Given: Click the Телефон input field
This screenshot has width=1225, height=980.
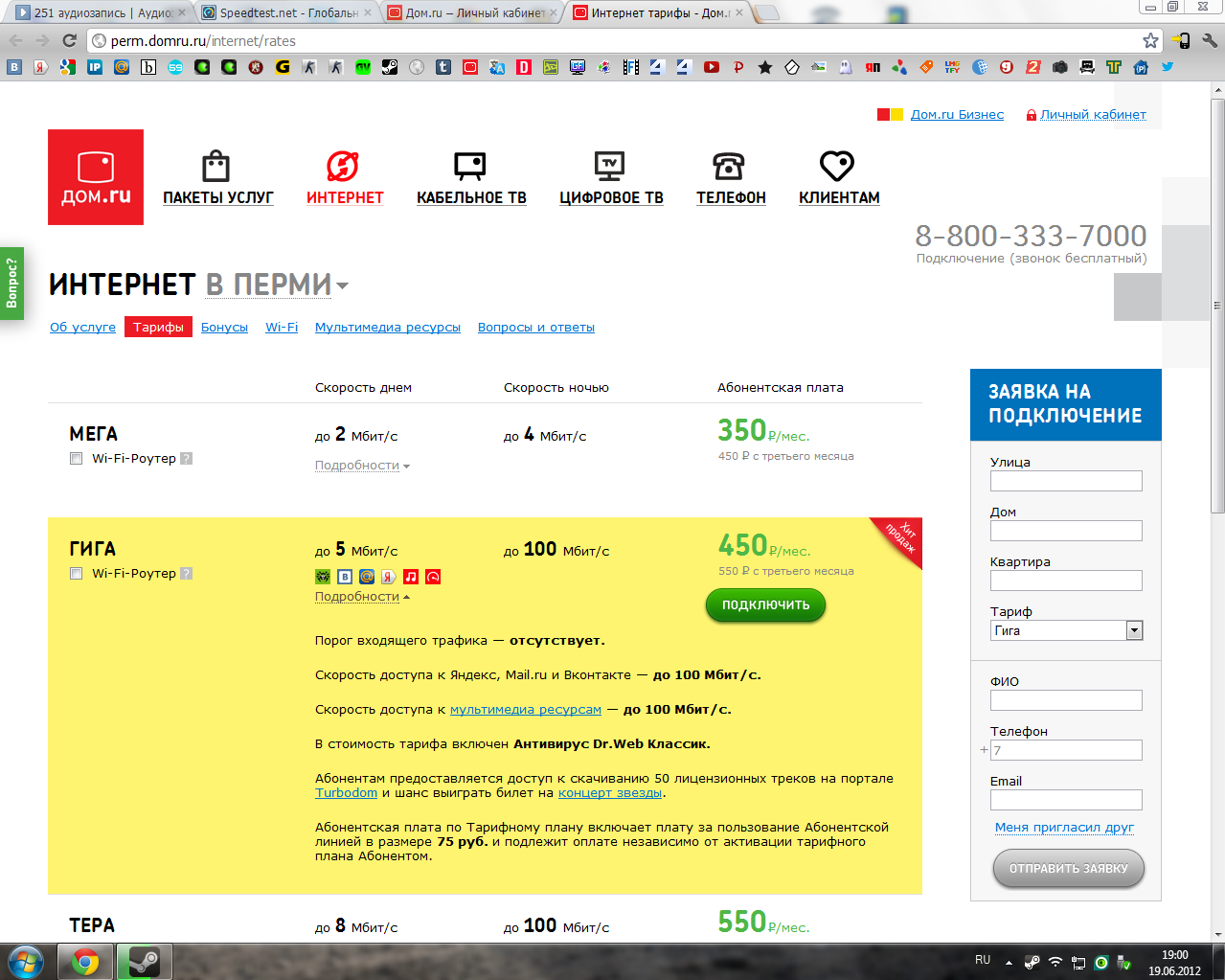Looking at the screenshot, I should tap(1066, 750).
